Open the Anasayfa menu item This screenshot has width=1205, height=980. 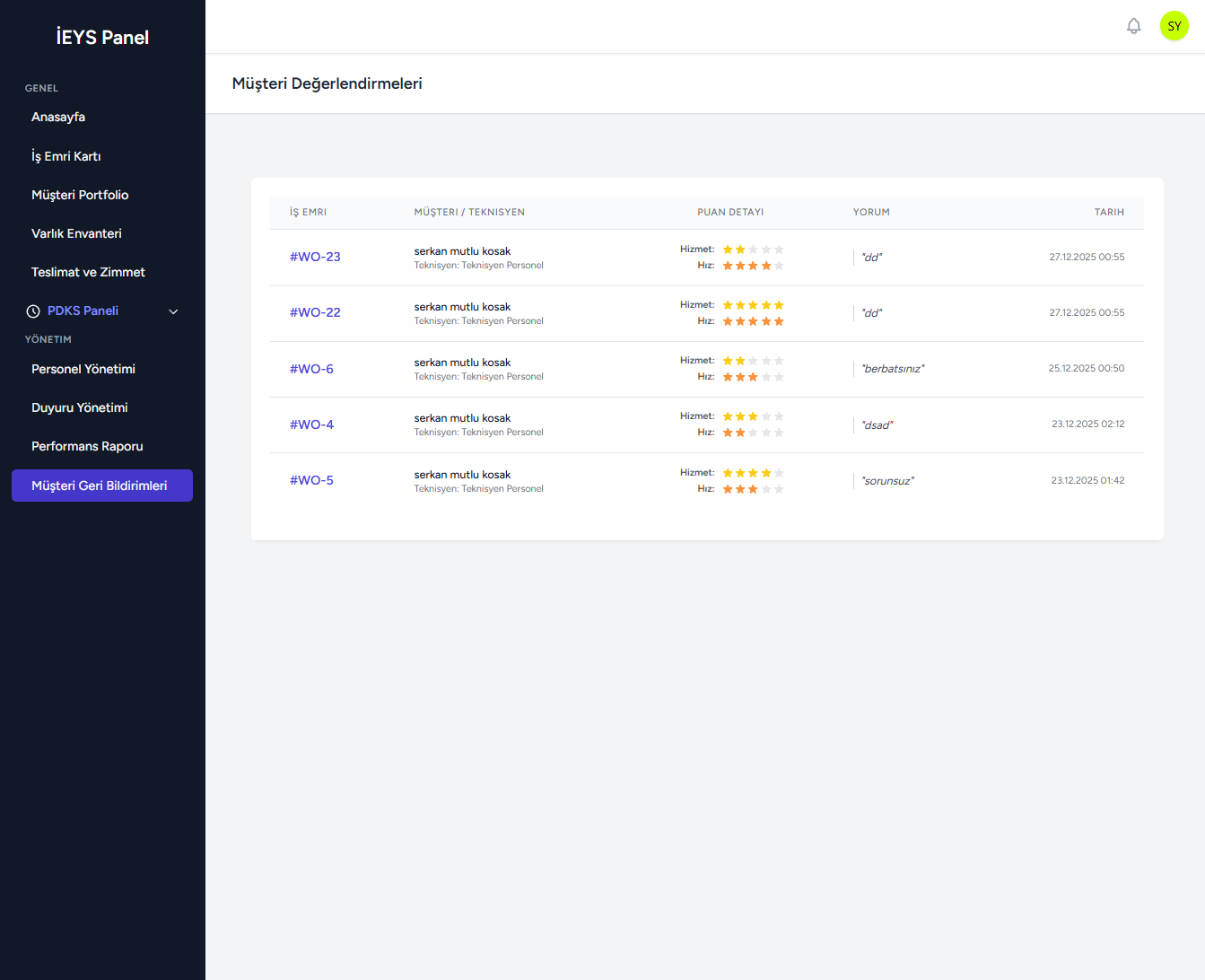tap(58, 118)
